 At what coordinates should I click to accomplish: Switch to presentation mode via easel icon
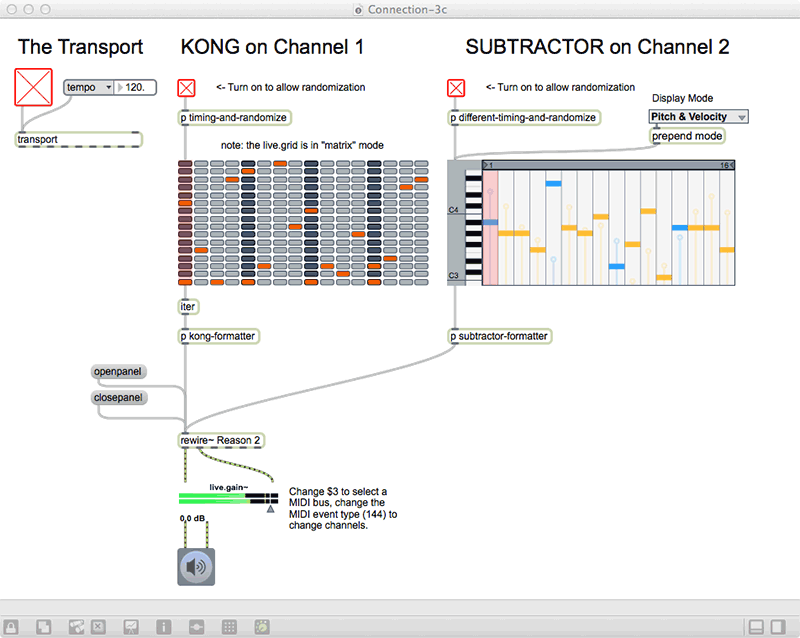tap(131, 627)
